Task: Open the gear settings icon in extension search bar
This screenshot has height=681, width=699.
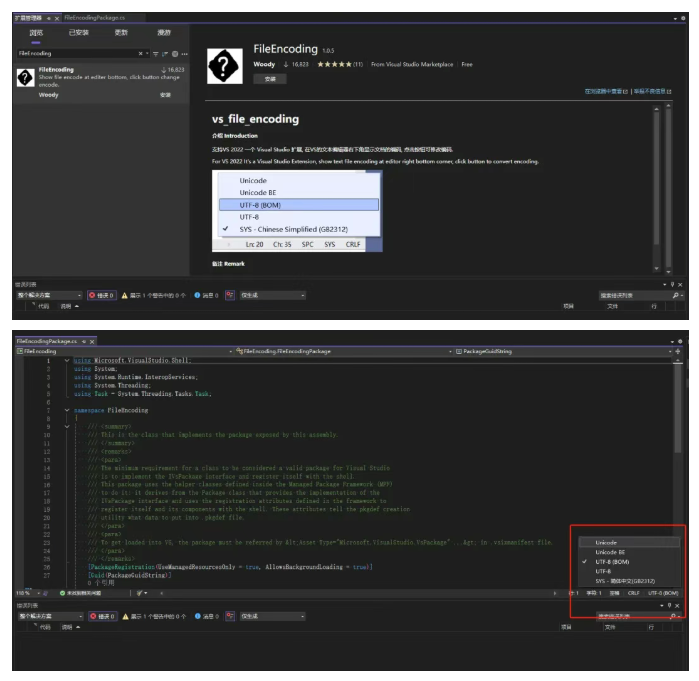Action: [x=175, y=54]
